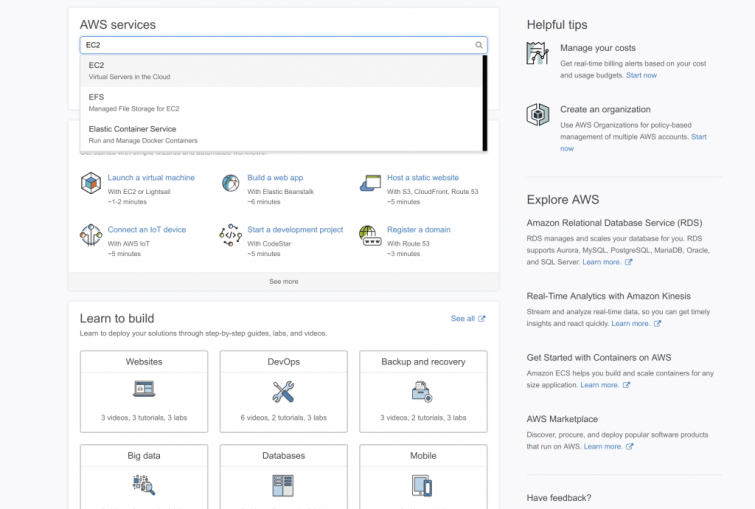
Task: Click the external link icon after RDS Learn more
Action: tap(628, 262)
